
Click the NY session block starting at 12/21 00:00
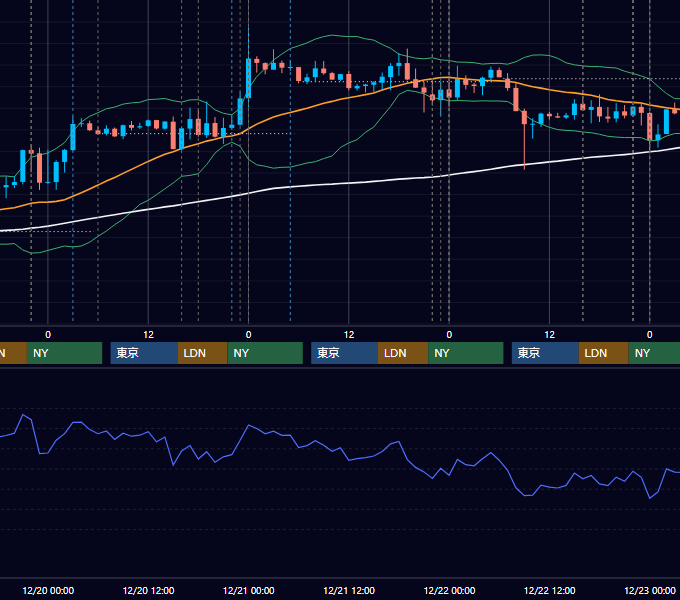tap(265, 353)
